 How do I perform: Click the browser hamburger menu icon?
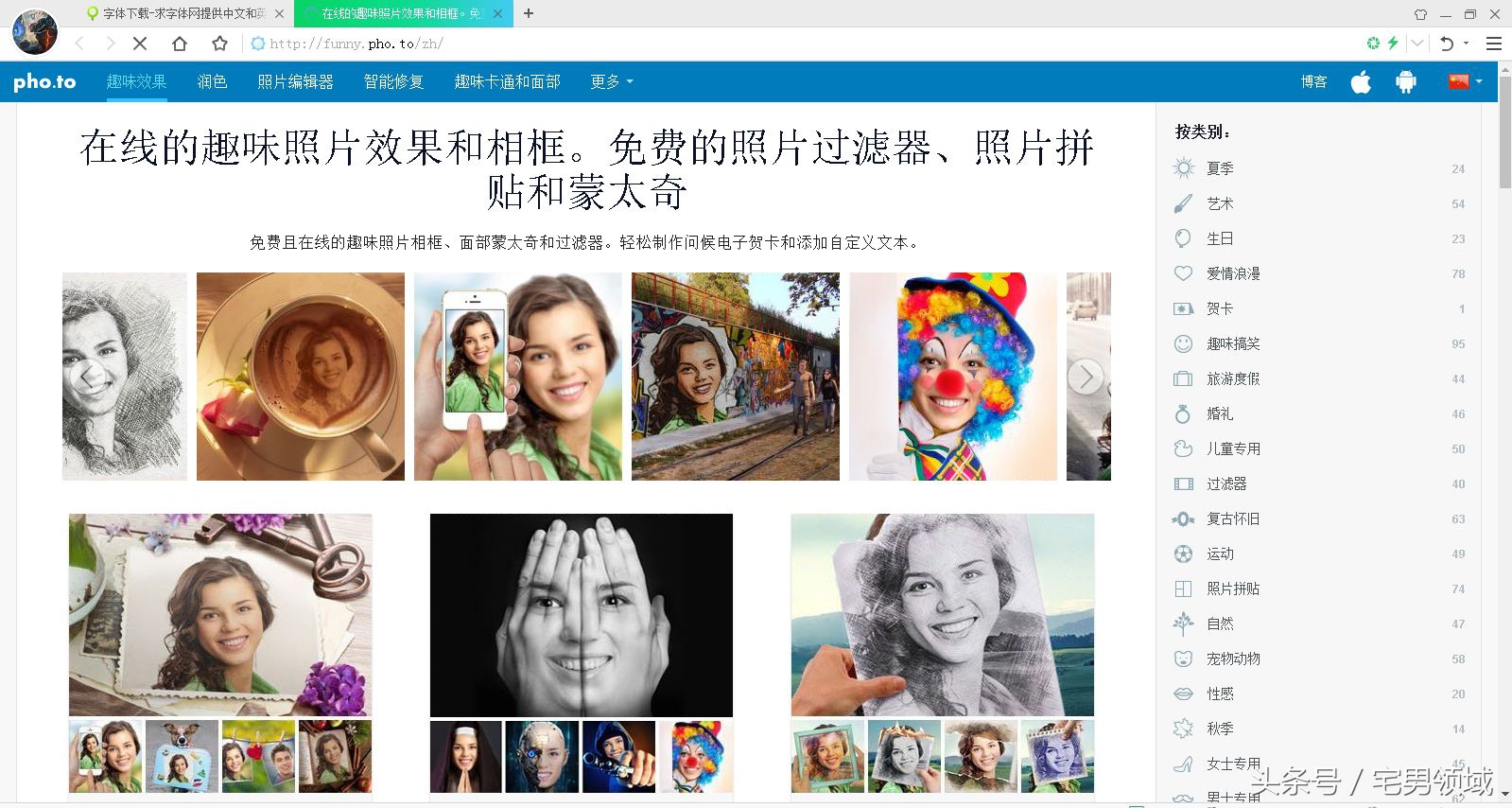coord(1494,44)
